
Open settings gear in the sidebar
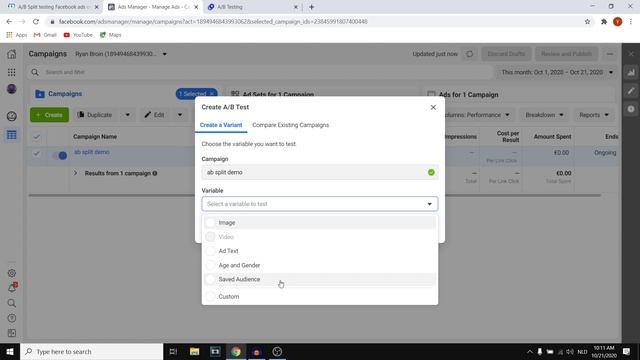click(x=11, y=273)
